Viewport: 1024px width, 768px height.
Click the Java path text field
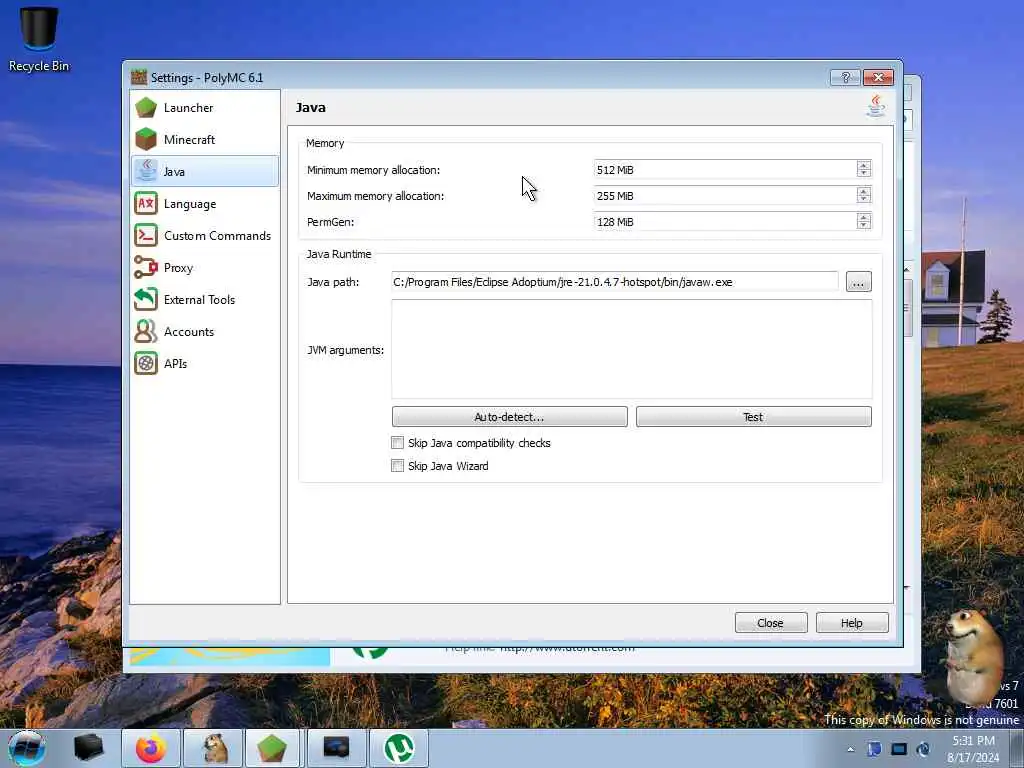point(615,282)
